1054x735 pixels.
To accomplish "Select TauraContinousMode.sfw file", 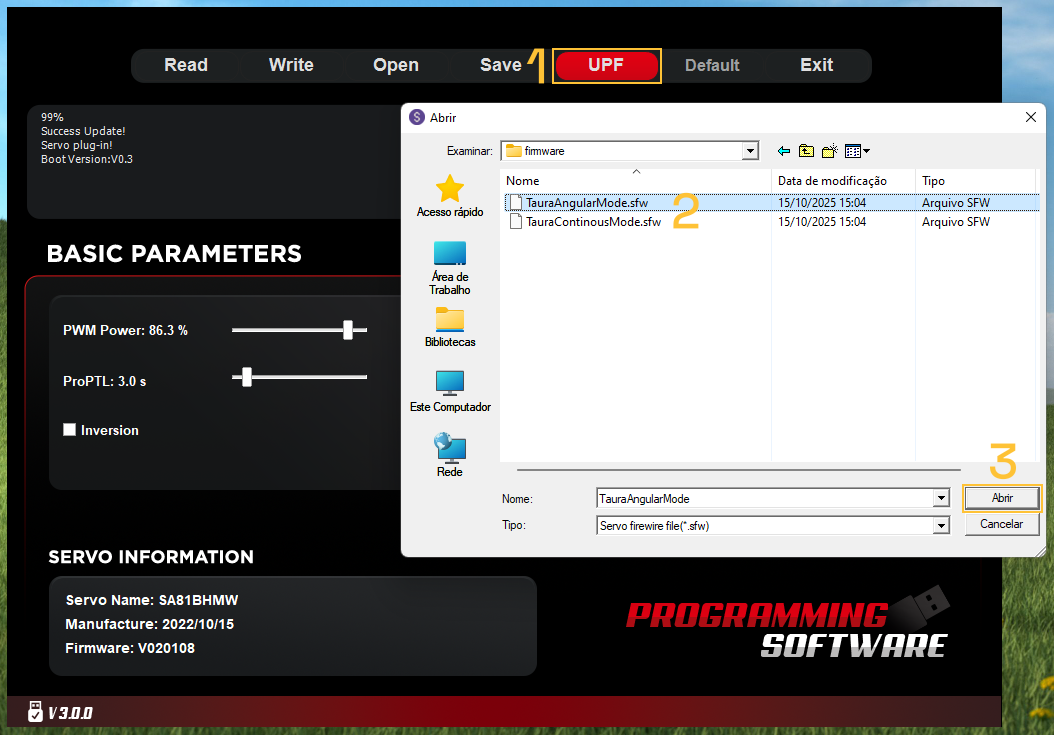I will (x=593, y=222).
